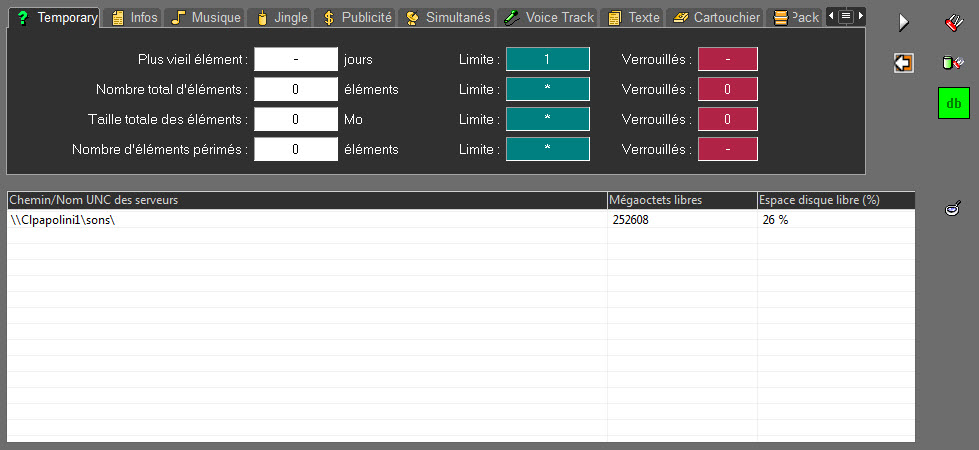Image resolution: width=979 pixels, height=450 pixels.
Task: Click the Plus vieil élément Limite field
Action: coord(548,59)
